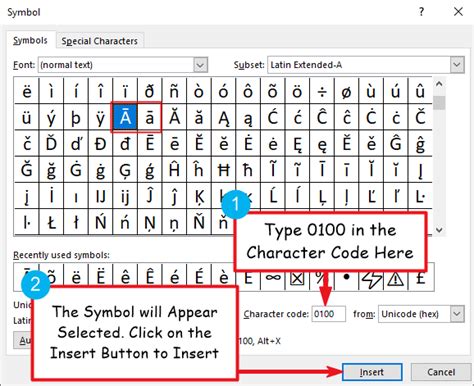This screenshot has width=474, height=386.
Task: Open dialog help question mark
Action: coord(421,12)
